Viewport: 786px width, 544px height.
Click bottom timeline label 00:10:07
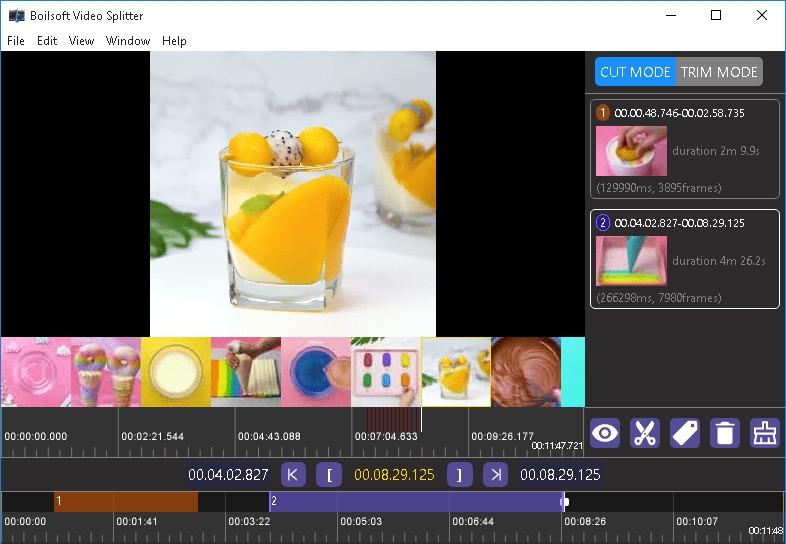coord(697,521)
